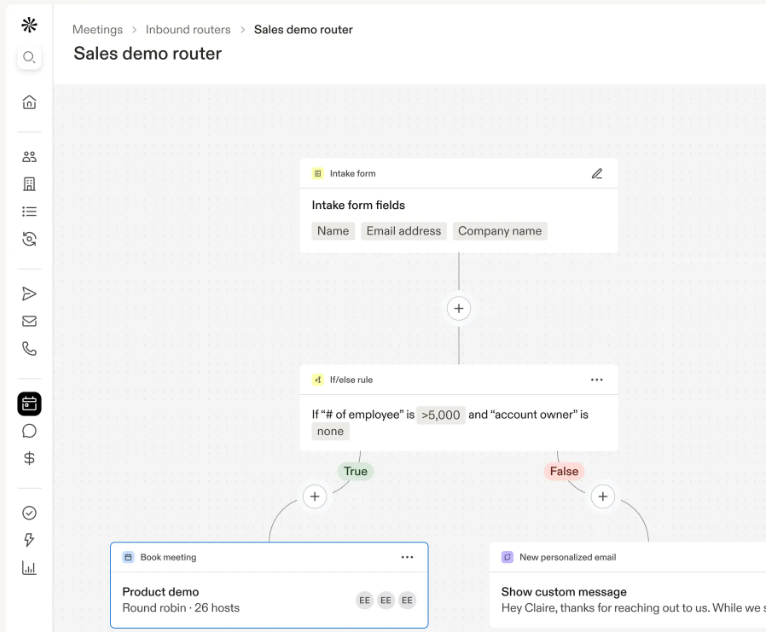Add a step on the True branch
The image size is (769, 632).
click(315, 496)
